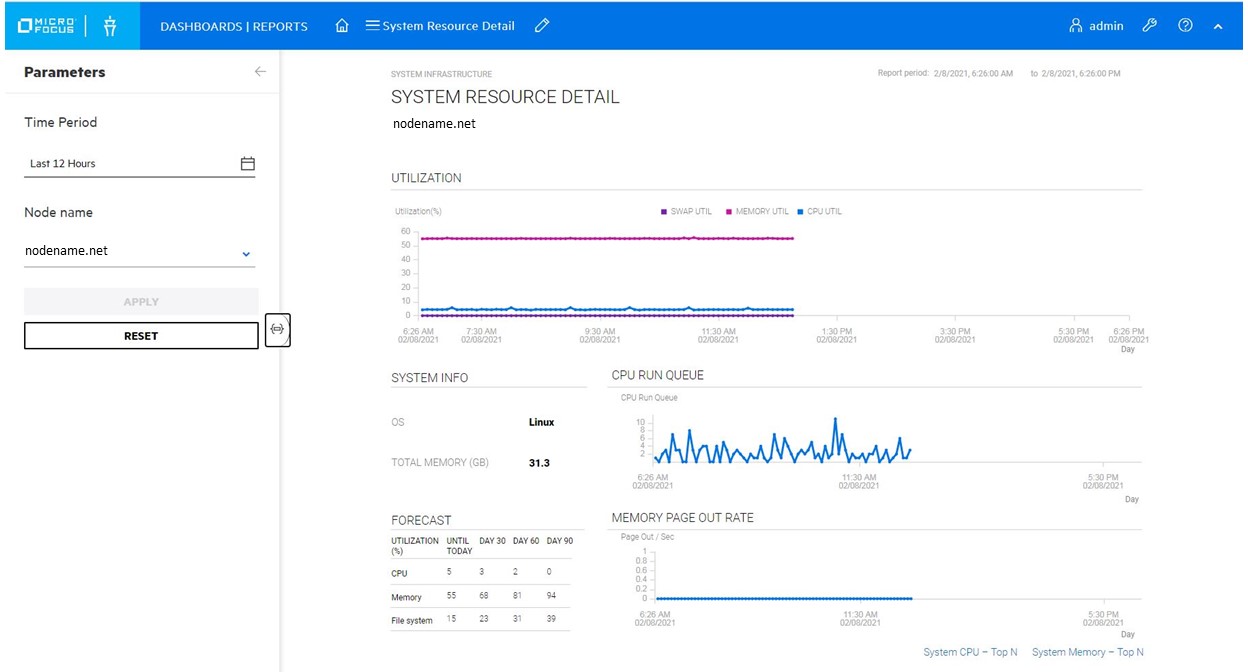
Task: Open System Memory – Top N link
Action: pyautogui.click(x=1088, y=652)
